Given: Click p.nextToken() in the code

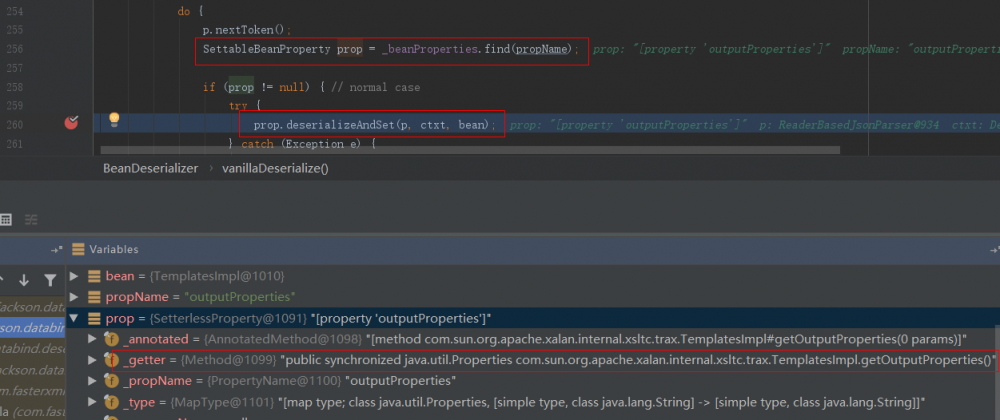Looking at the screenshot, I should coord(246,30).
